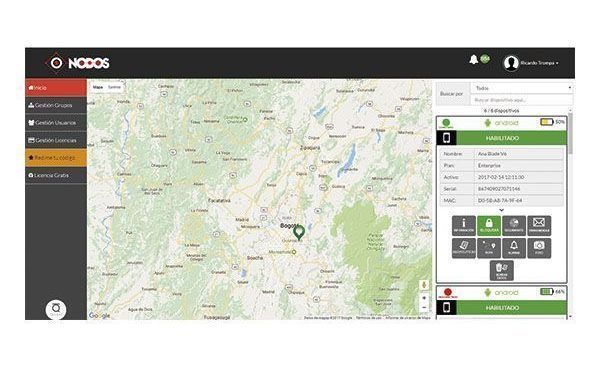Open Gestión Licencias menu item
Image resolution: width=600 pixels, height=375 pixels.
[56, 140]
